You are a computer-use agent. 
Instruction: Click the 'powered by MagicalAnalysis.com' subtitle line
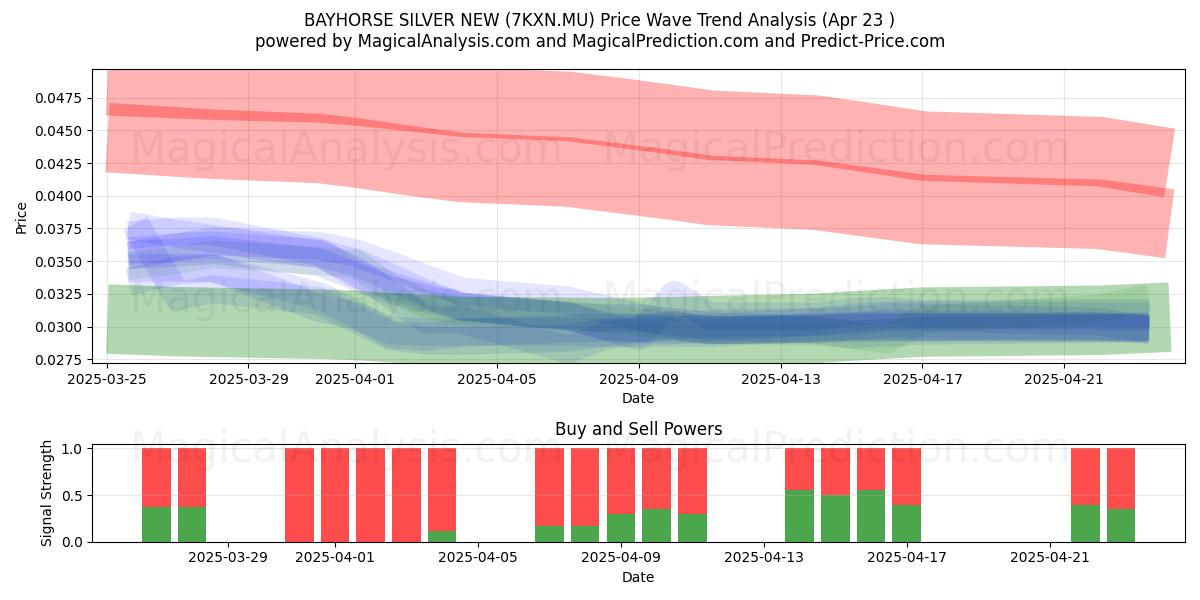click(600, 41)
